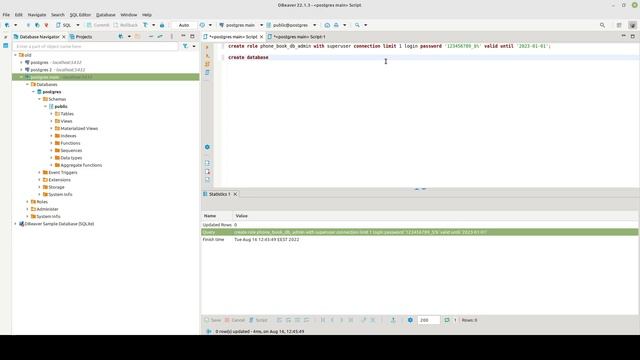Open the File menu
Viewport: 640px width, 360px height.
click(x=6, y=15)
